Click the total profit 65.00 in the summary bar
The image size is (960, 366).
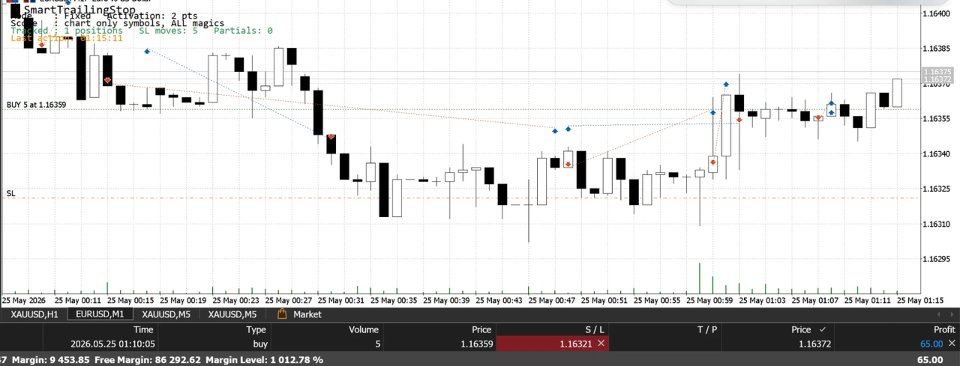(x=930, y=359)
